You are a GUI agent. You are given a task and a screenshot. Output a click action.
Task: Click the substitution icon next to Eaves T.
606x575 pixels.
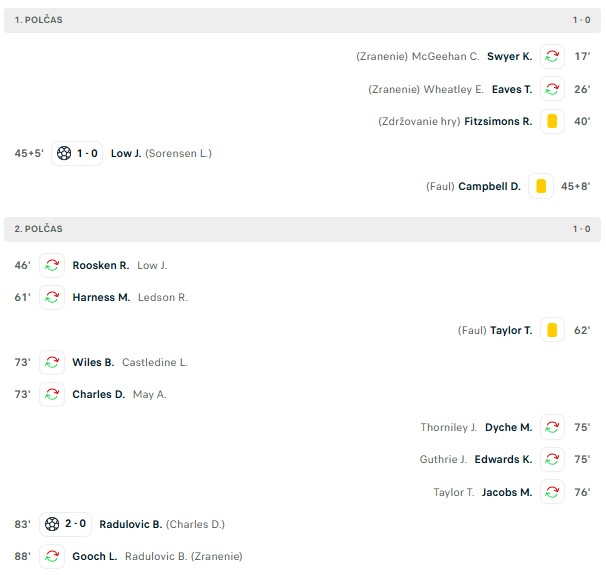(x=552, y=89)
